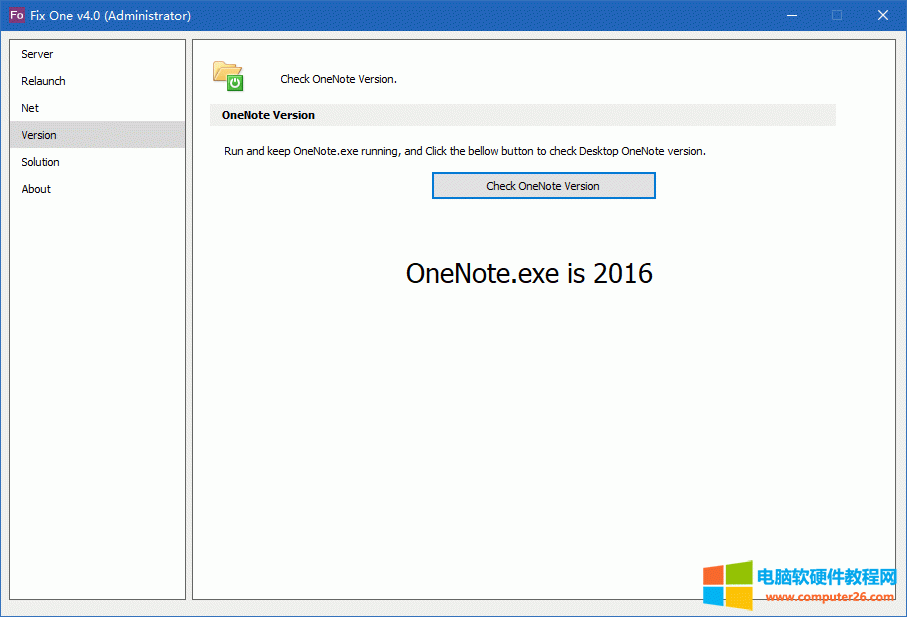Viewport: 907px width, 617px height.
Task: Select the Version item in the left panel
Action: 39,135
